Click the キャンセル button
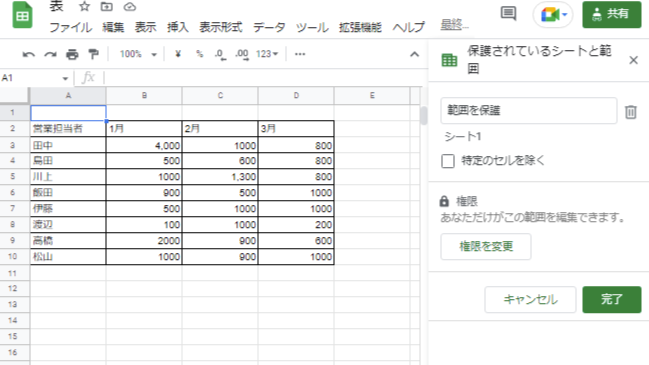Screen dimensions: 649x365 [530, 300]
